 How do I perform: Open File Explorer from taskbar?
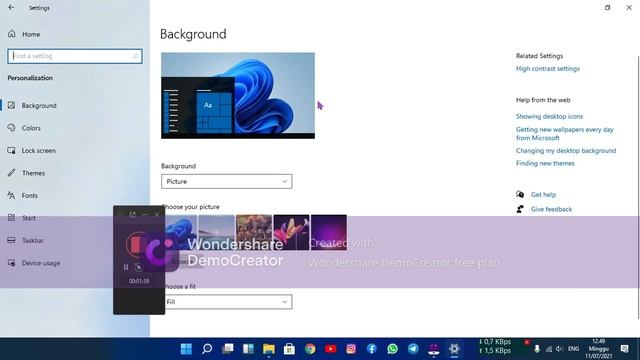pos(269,349)
